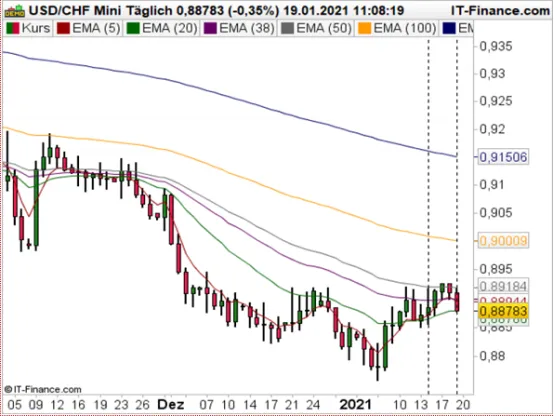Select the EMA (38) purple swatch
This screenshot has height=416, width=554.
[210, 28]
